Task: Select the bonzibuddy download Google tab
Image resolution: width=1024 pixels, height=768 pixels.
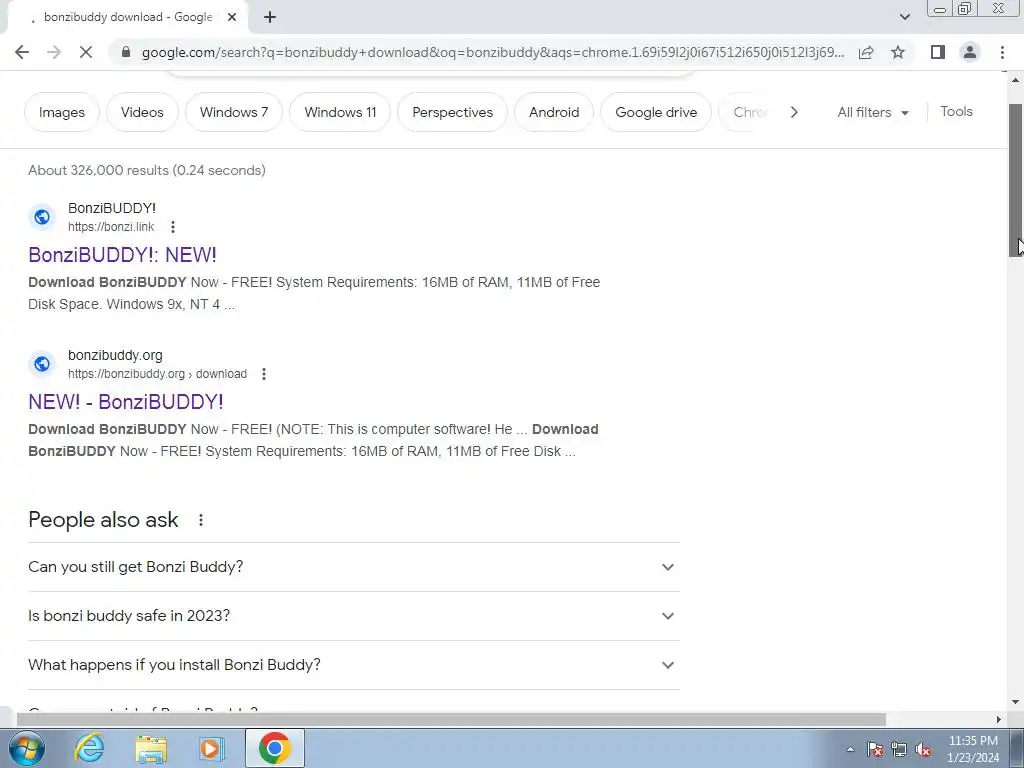Action: tap(127, 17)
